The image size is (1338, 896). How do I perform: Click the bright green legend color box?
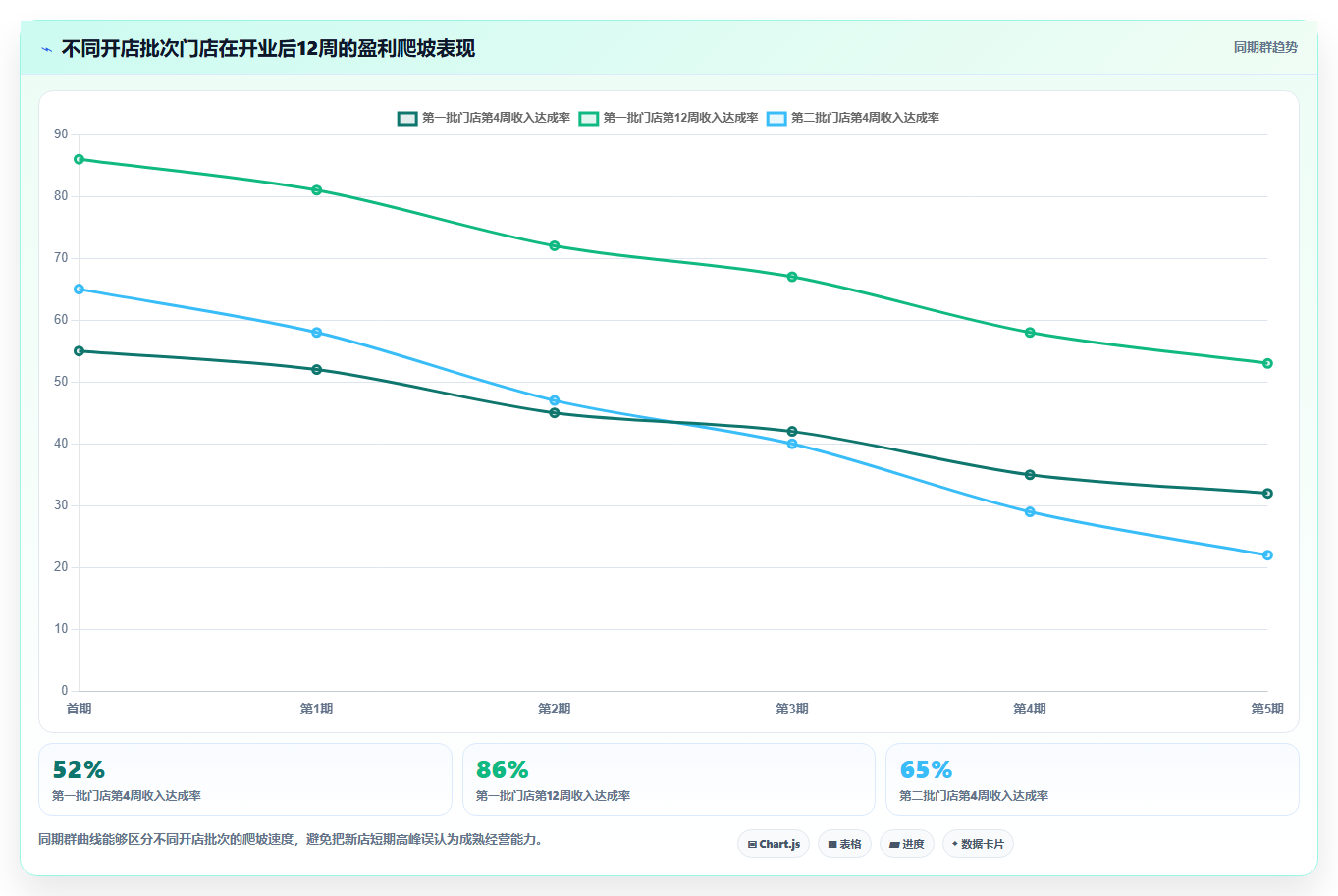coord(588,118)
